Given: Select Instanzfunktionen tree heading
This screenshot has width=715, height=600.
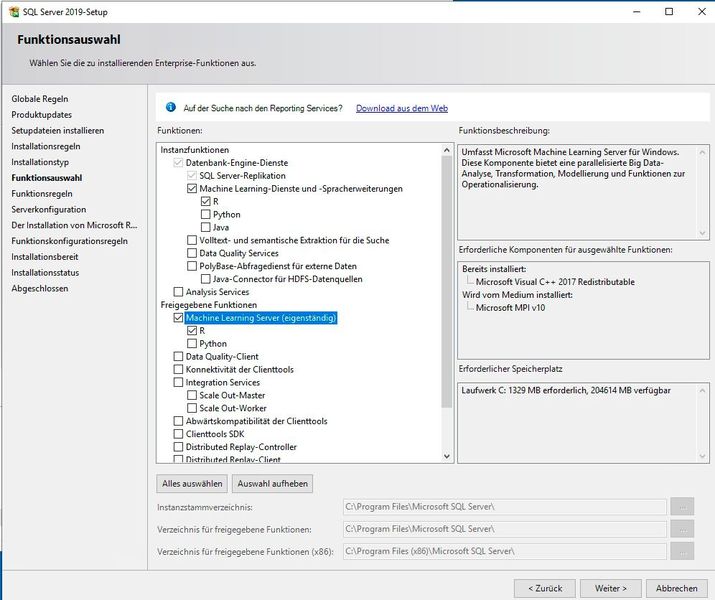Looking at the screenshot, I should (x=195, y=150).
